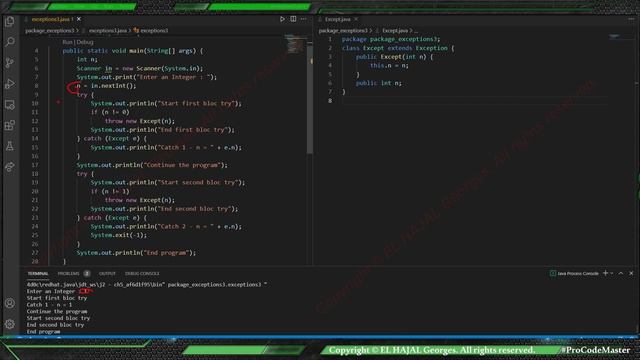This screenshot has height=360, width=640.
Task: Open More Actions menu of left editor group
Action: [x=303, y=19]
